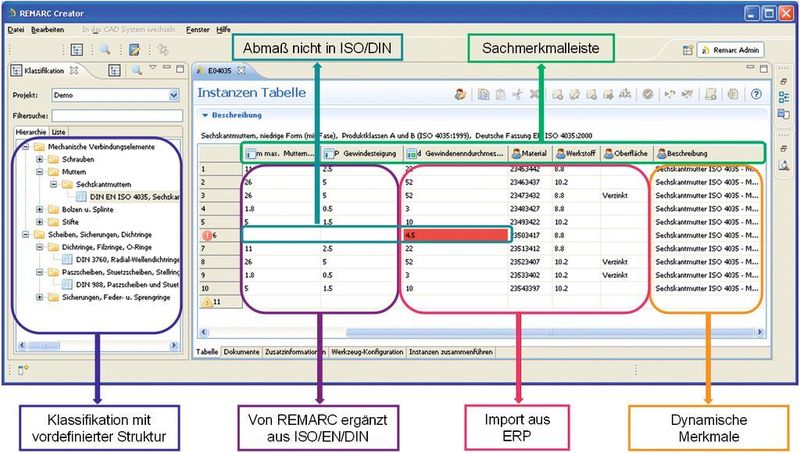Select the red 4.5 cell in row 6
The image size is (800, 453).
pyautogui.click(x=456, y=235)
